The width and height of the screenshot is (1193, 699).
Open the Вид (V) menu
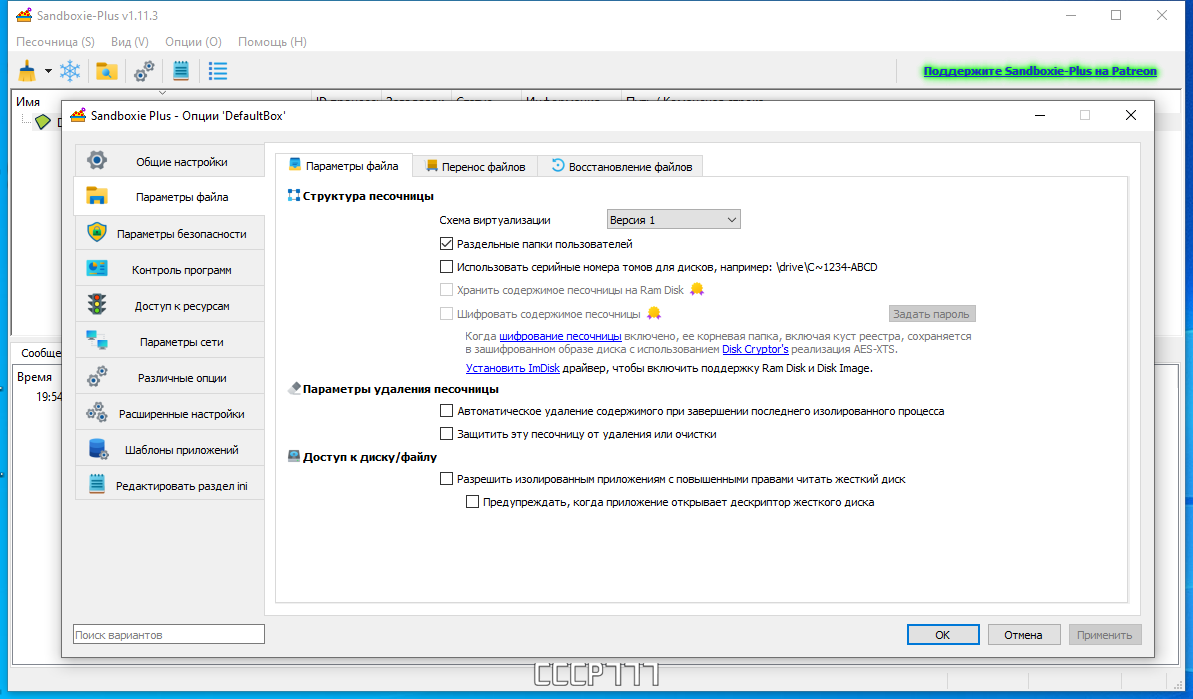click(129, 42)
